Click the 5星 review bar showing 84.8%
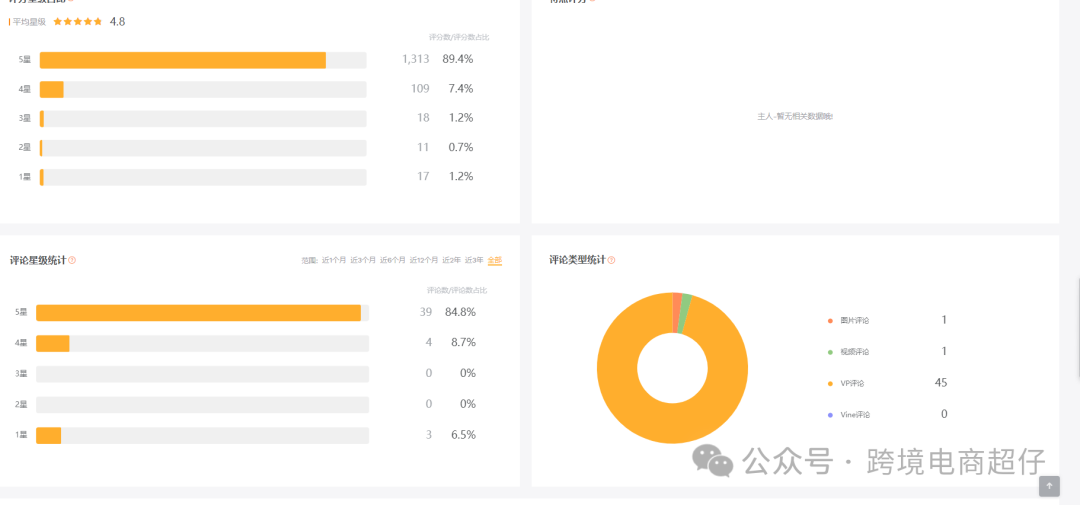1080x505 pixels. (198, 313)
